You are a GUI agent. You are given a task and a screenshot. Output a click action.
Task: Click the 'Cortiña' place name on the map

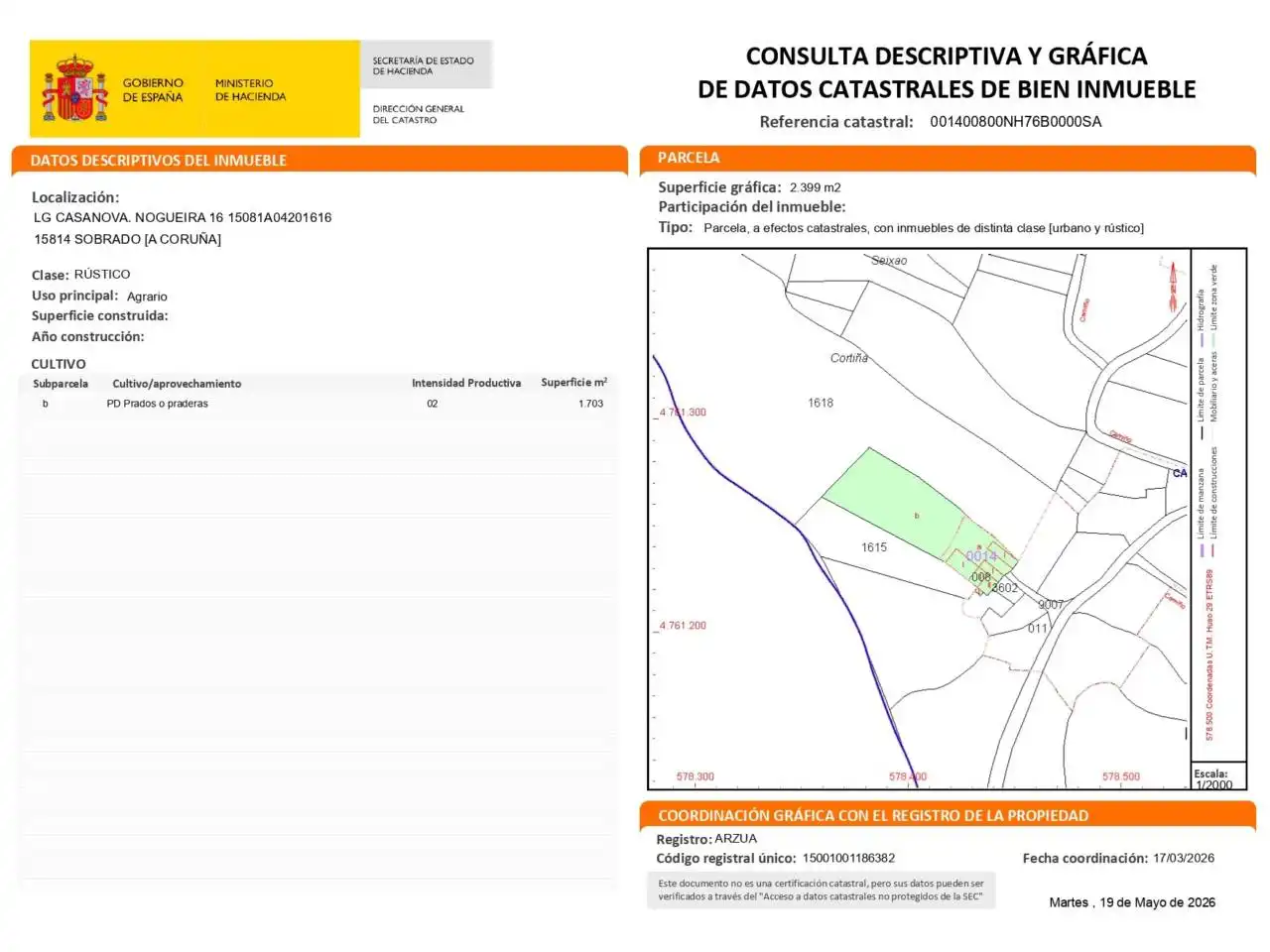(849, 358)
